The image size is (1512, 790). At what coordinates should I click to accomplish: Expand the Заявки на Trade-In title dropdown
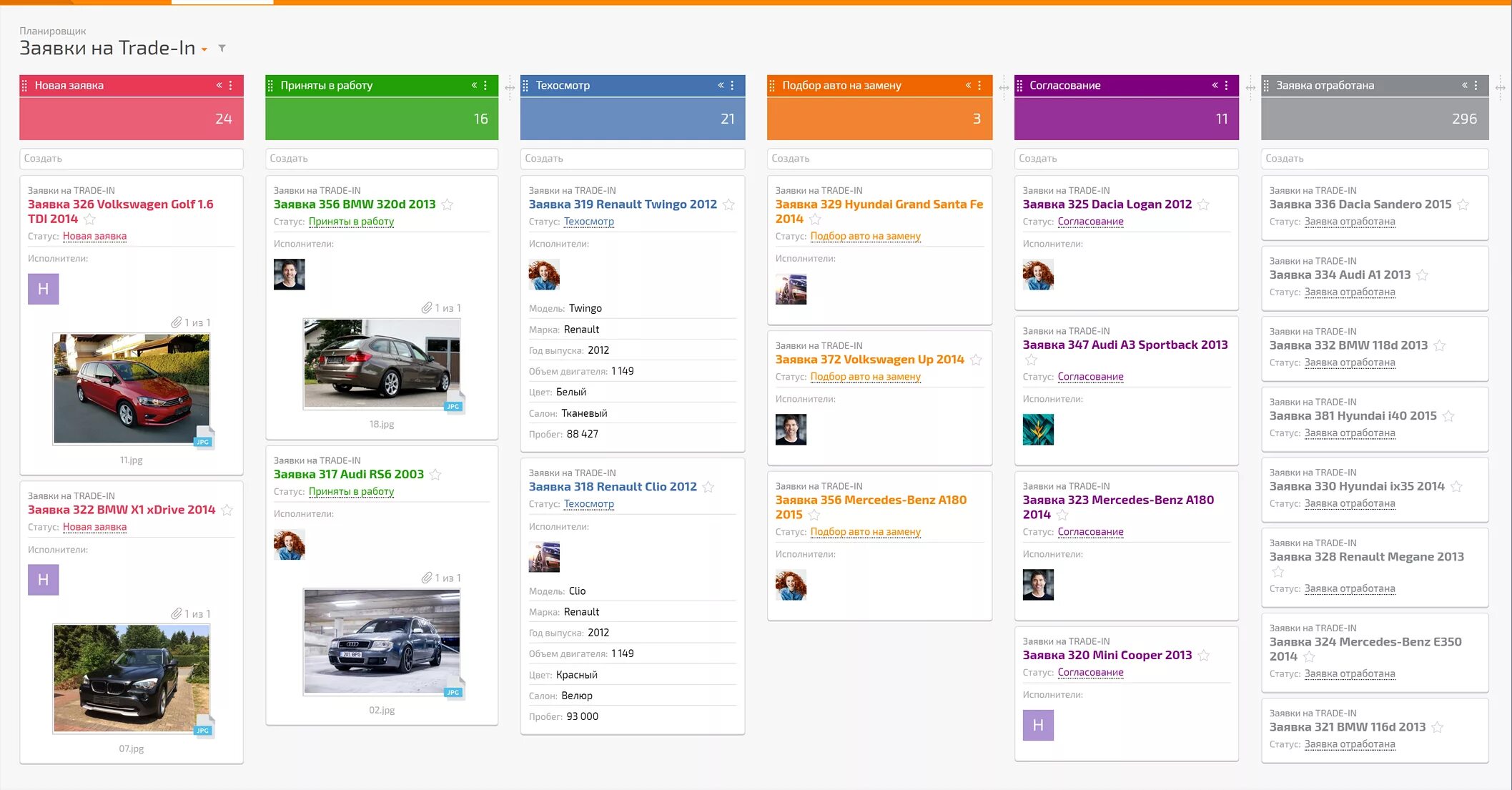coord(204,49)
